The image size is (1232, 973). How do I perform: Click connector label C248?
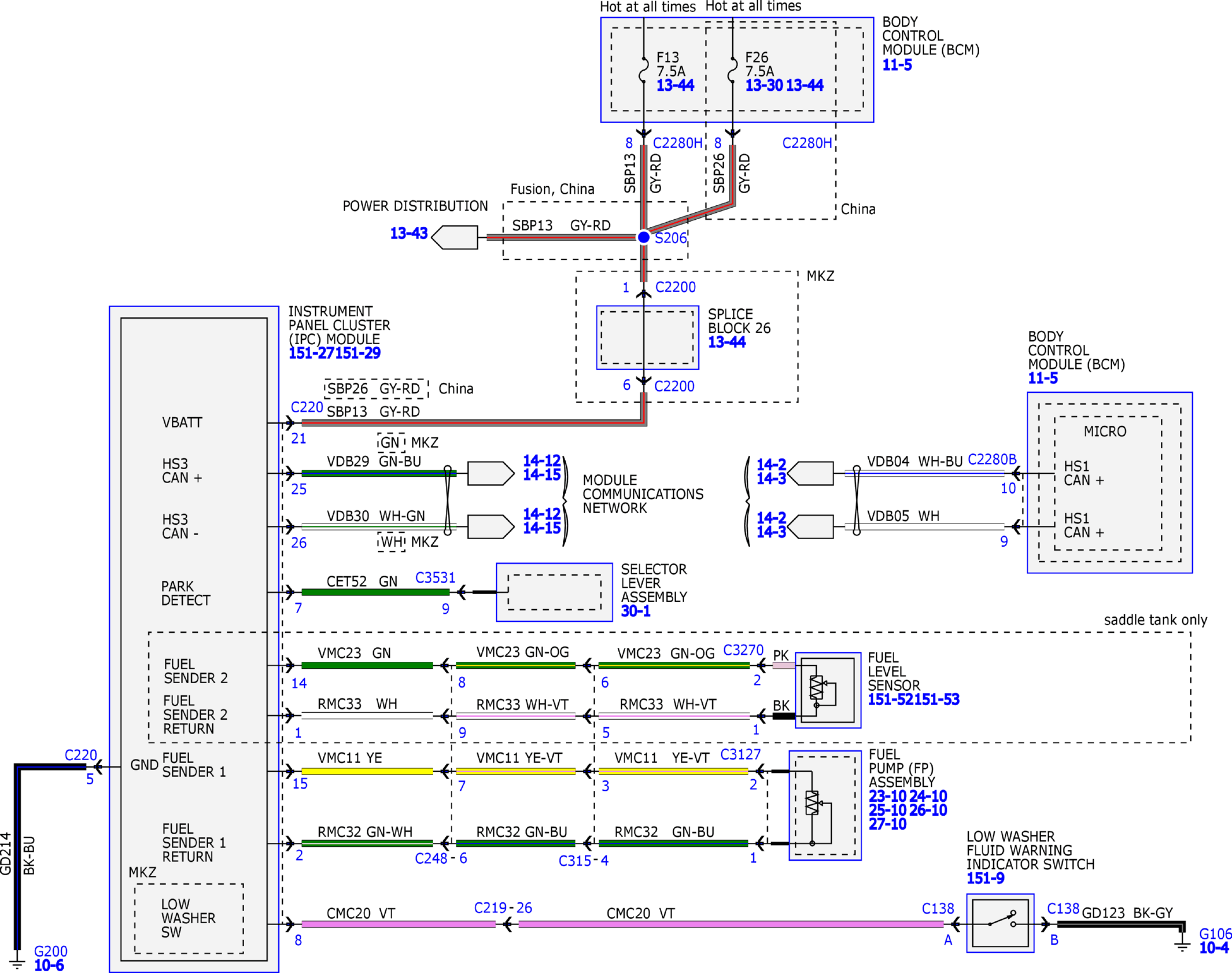(x=431, y=858)
